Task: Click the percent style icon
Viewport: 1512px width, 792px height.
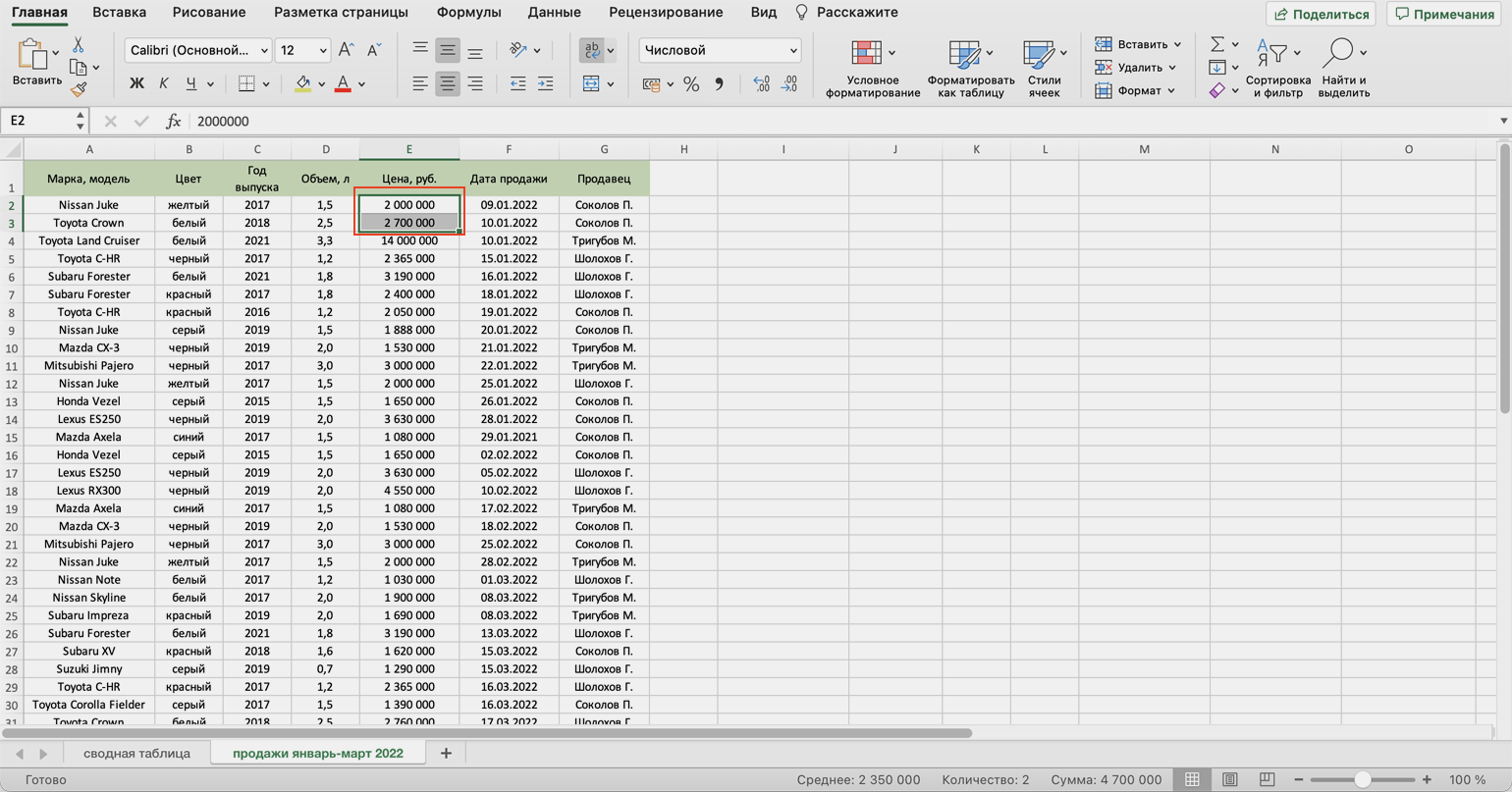Action: [691, 84]
